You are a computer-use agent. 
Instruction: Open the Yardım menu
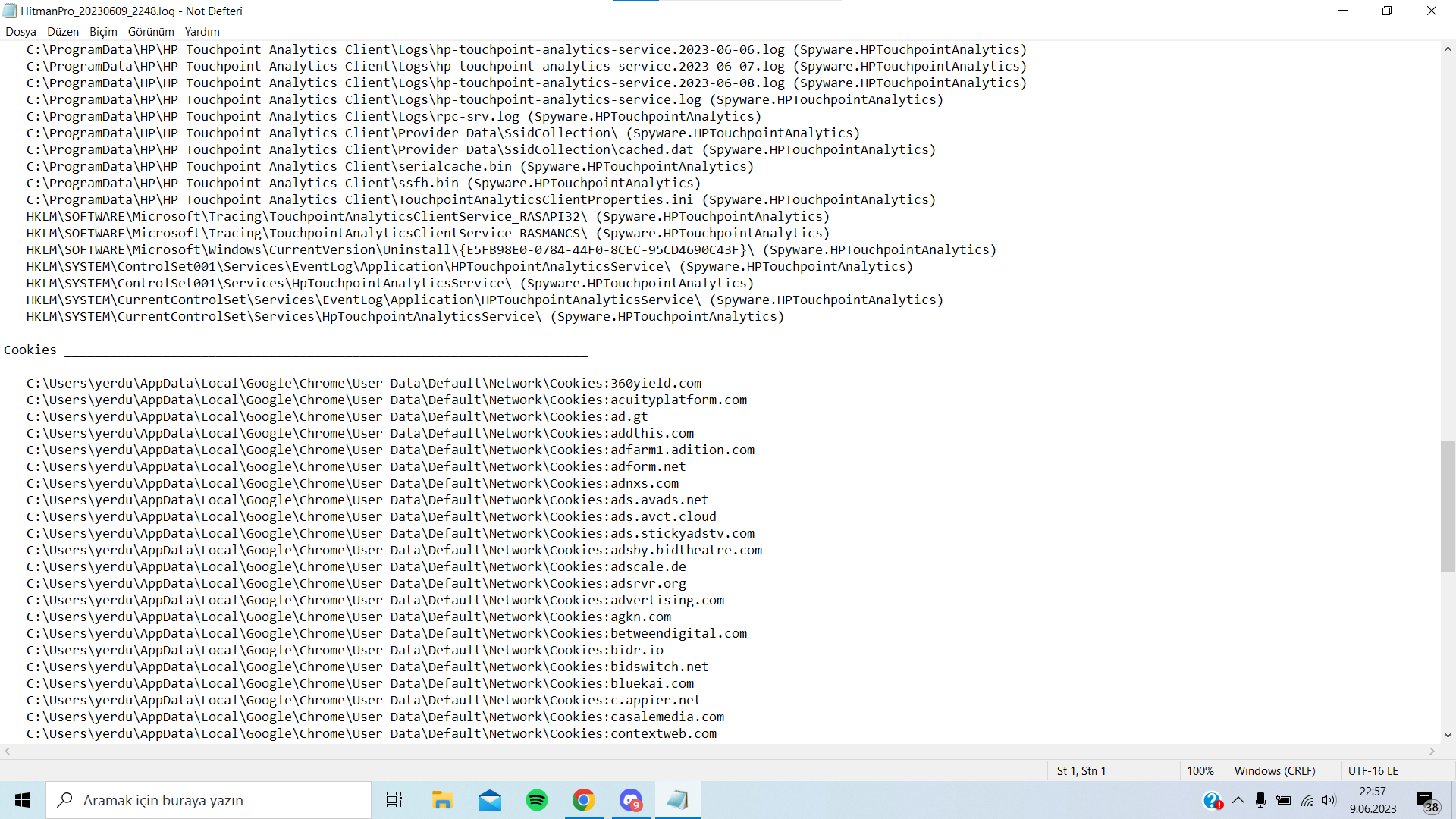pyautogui.click(x=202, y=32)
